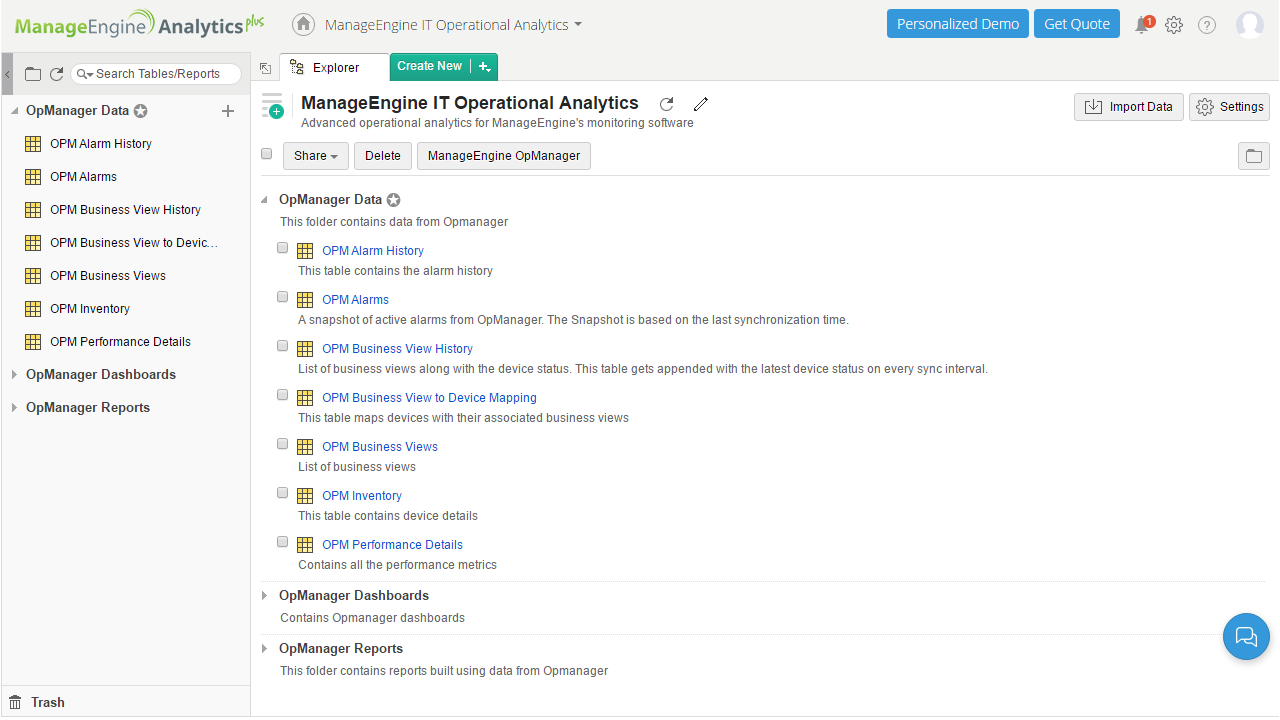The width and height of the screenshot is (1280, 720).
Task: Switch to the Explorer tab
Action: point(334,67)
